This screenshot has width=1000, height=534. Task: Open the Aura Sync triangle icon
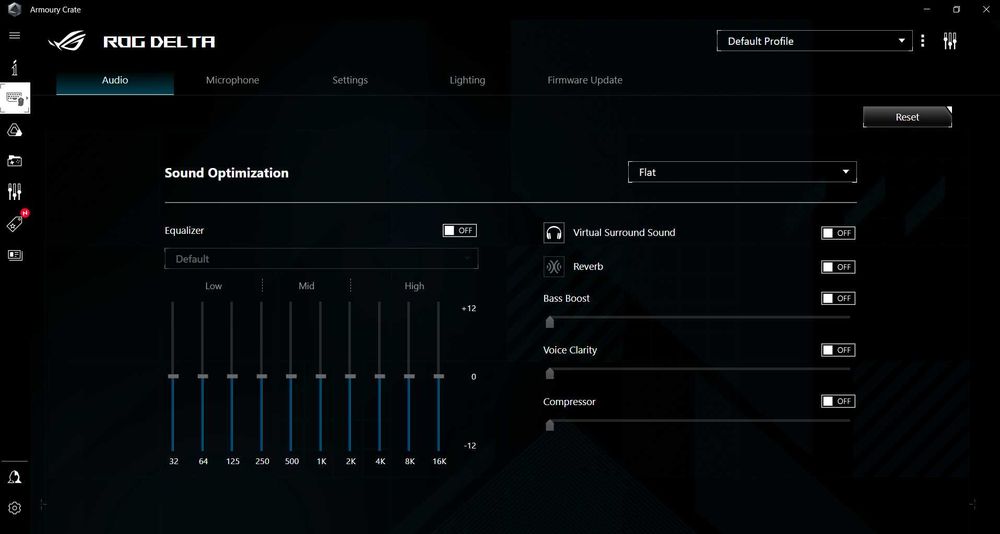15,131
